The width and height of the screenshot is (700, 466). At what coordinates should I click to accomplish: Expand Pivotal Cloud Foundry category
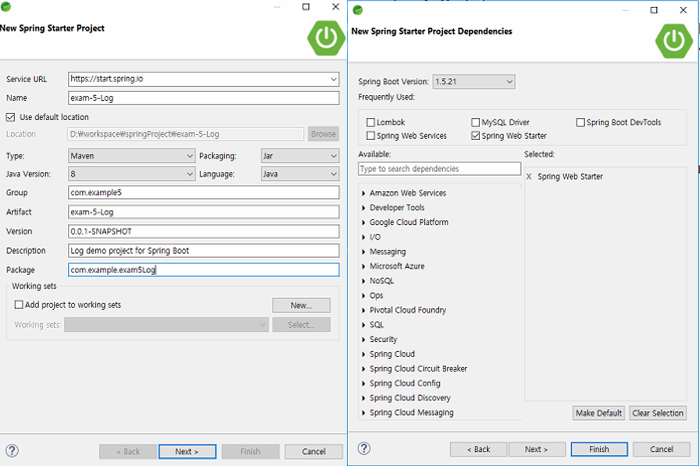pos(363,310)
